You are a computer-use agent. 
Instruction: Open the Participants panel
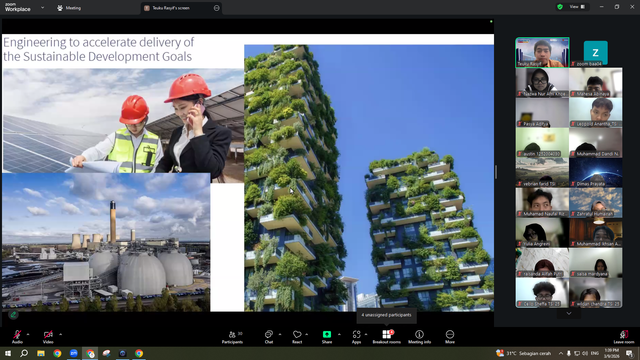point(232,337)
